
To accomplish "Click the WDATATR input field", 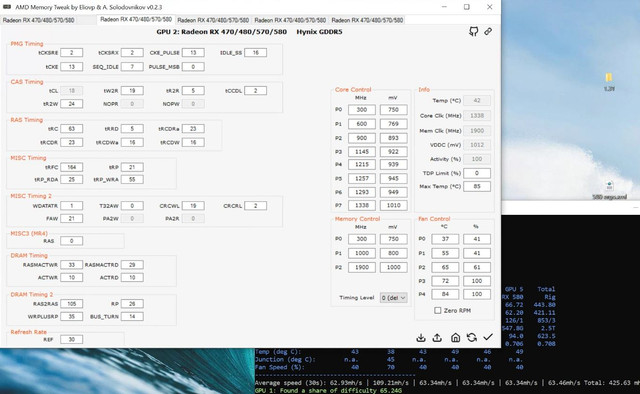I will 71,206.
